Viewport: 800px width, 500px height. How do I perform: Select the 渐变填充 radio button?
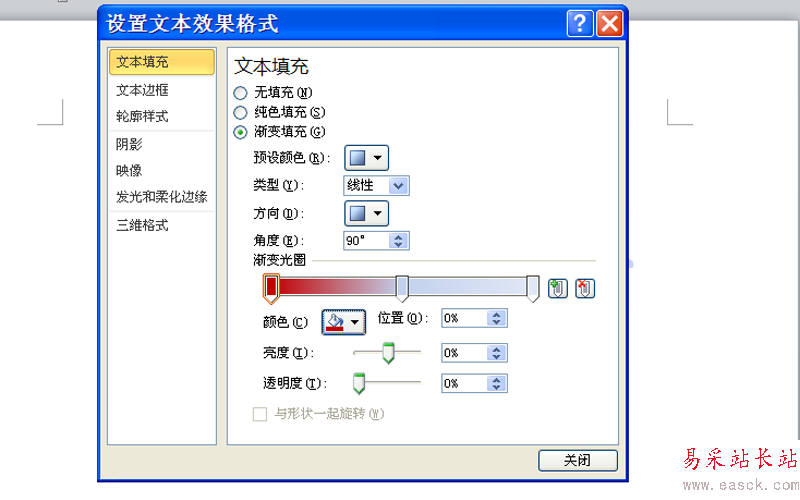(x=240, y=132)
